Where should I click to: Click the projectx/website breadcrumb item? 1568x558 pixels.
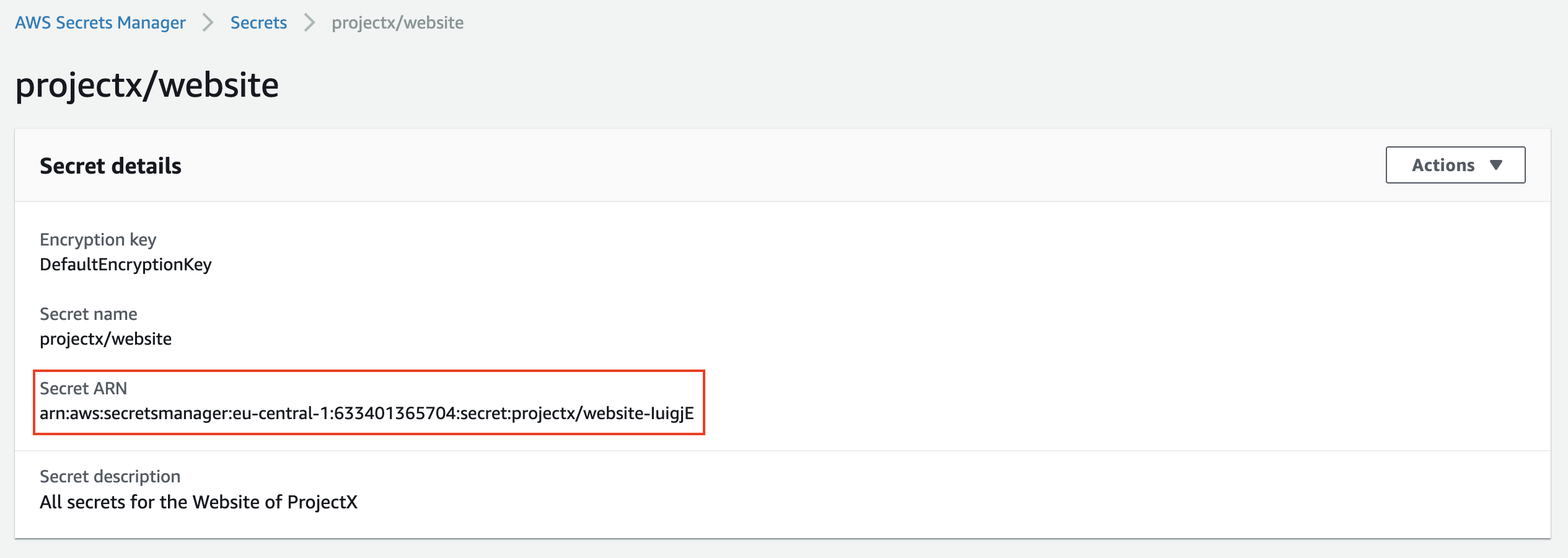(x=397, y=23)
